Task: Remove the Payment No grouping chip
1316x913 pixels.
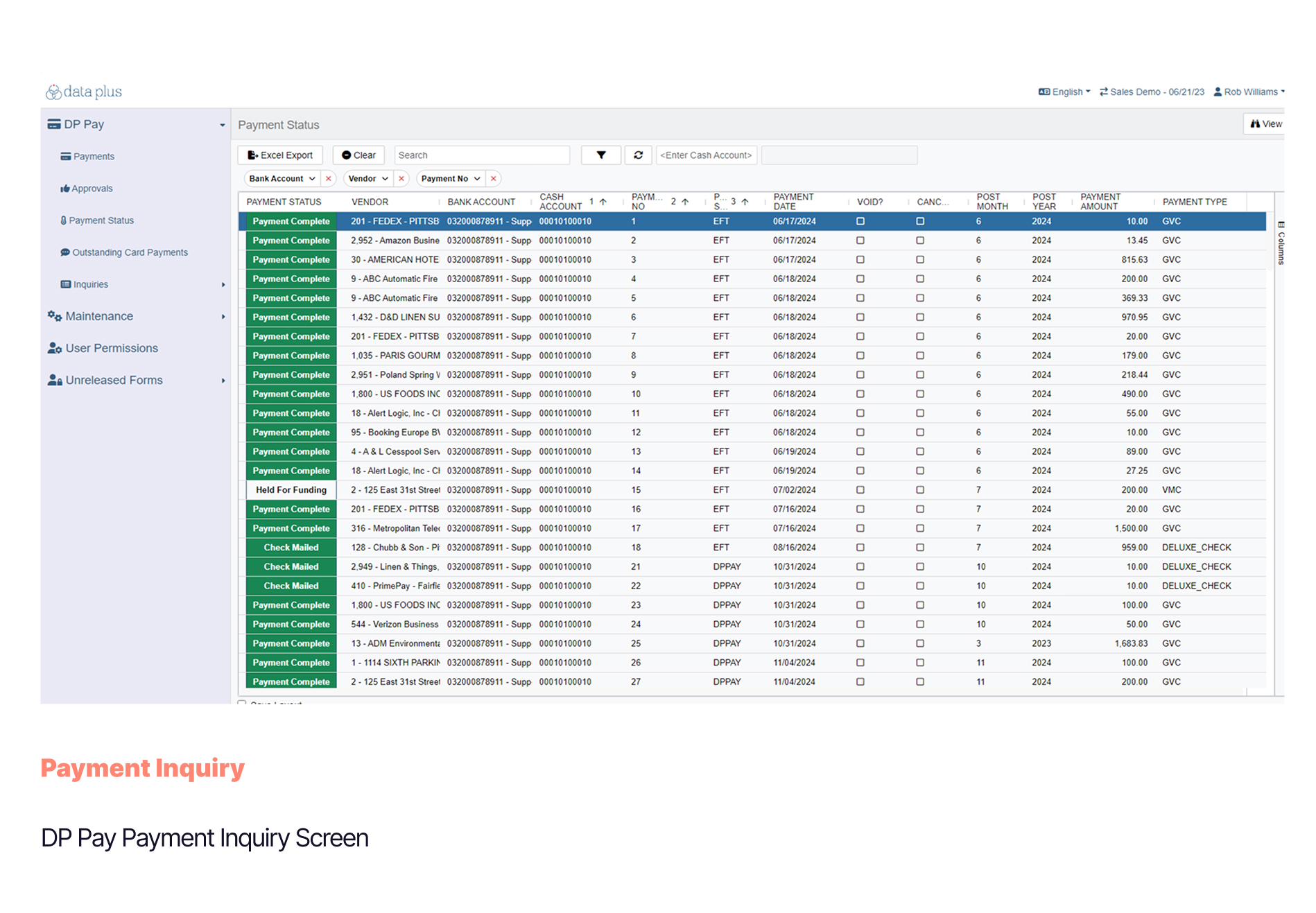Action: [493, 179]
